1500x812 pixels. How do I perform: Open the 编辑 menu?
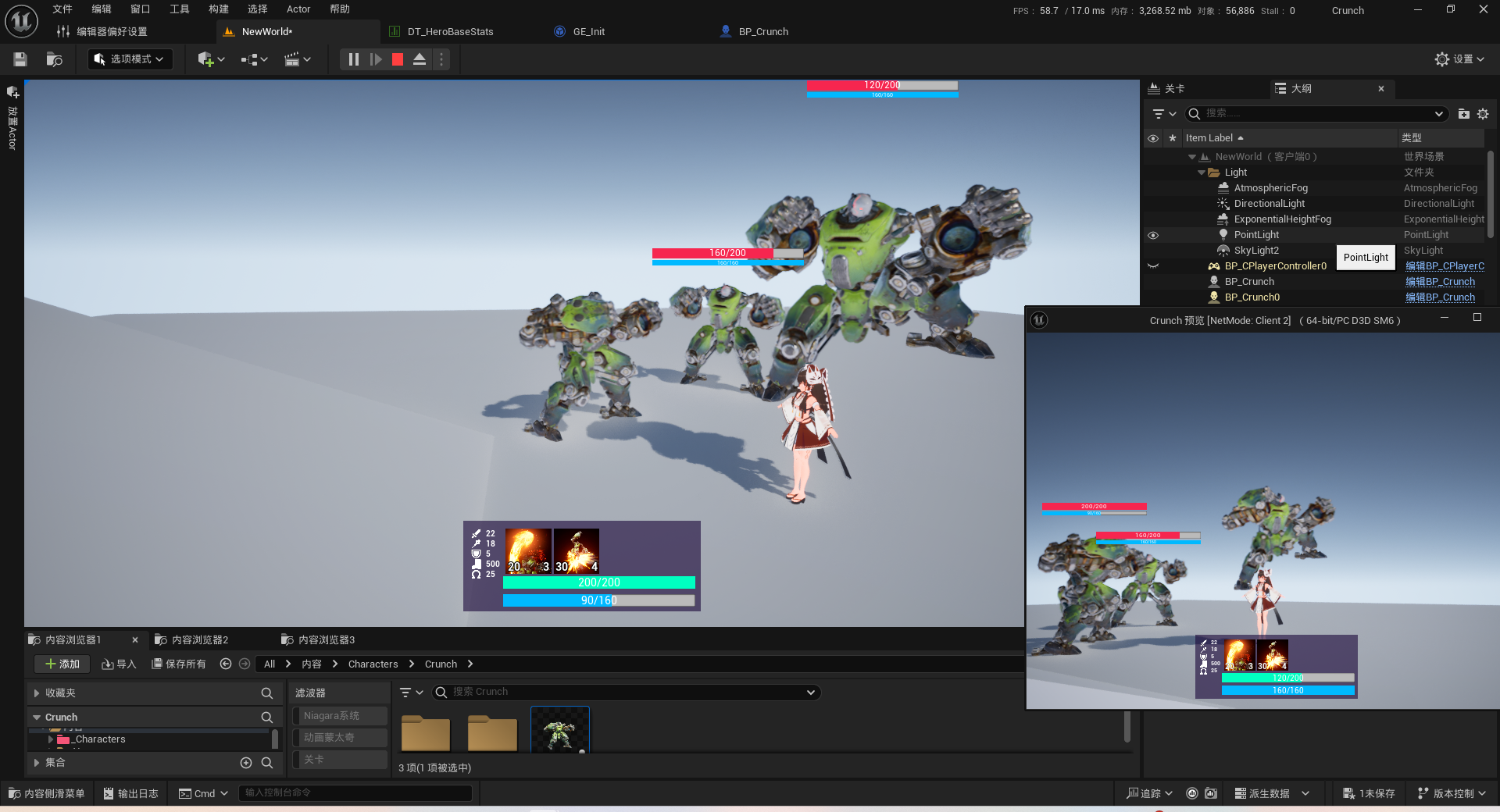(102, 9)
